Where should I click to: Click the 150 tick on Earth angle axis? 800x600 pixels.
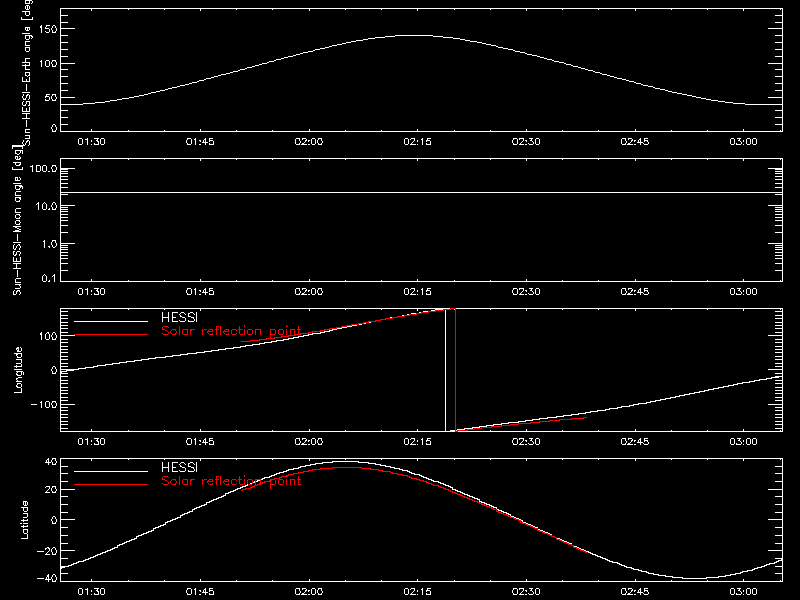tap(47, 29)
